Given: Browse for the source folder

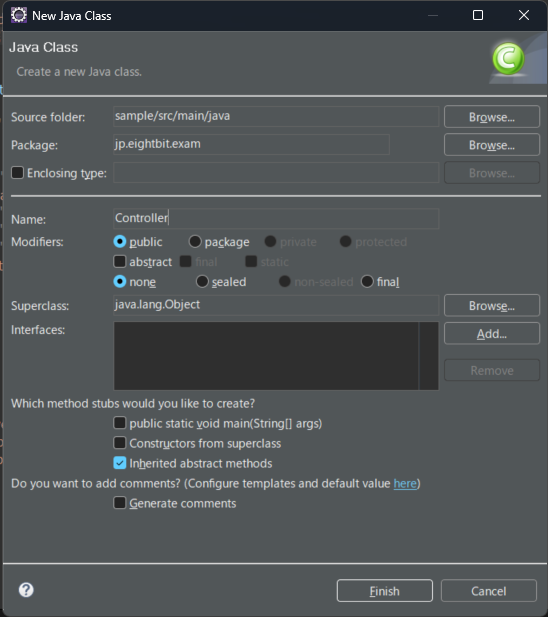Looking at the screenshot, I should [x=492, y=117].
